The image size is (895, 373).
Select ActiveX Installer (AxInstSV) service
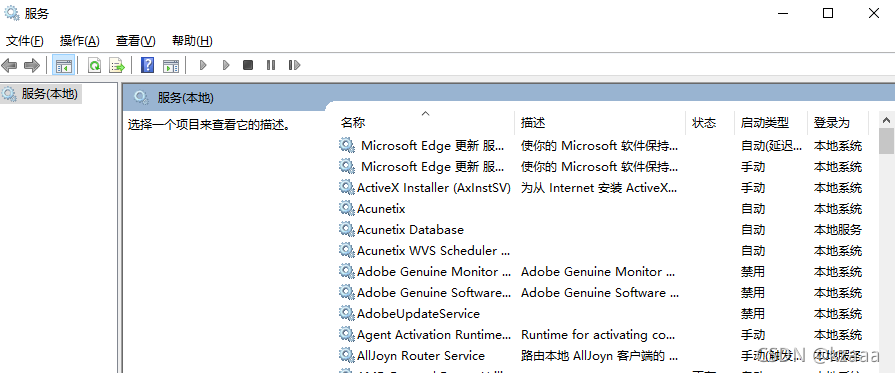pyautogui.click(x=434, y=187)
